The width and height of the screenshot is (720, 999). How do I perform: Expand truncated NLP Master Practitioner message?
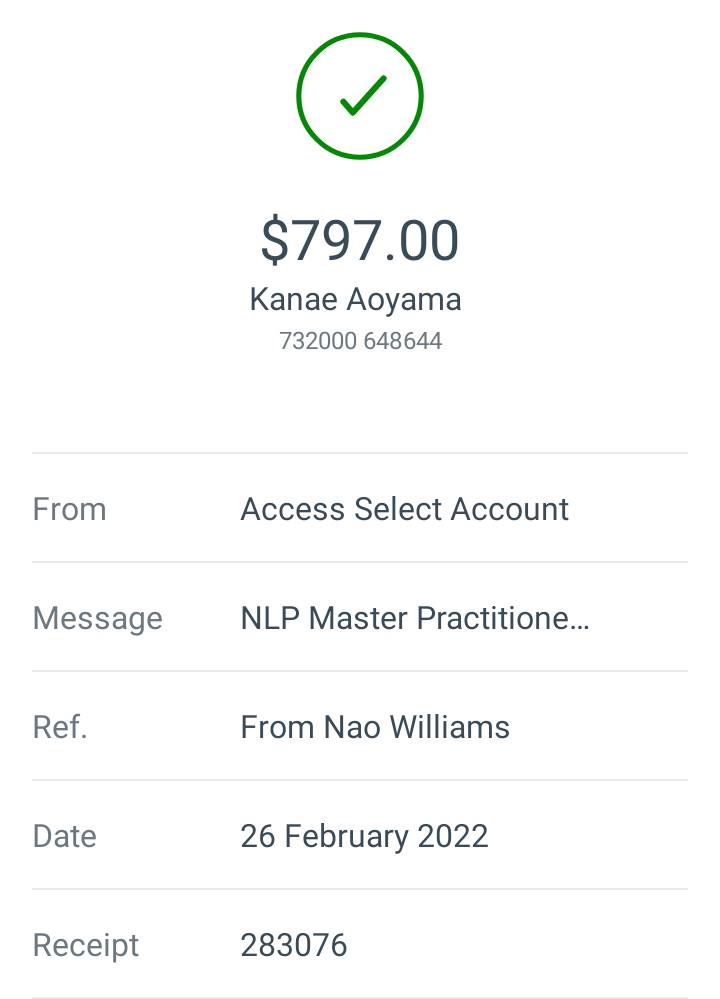pos(415,618)
